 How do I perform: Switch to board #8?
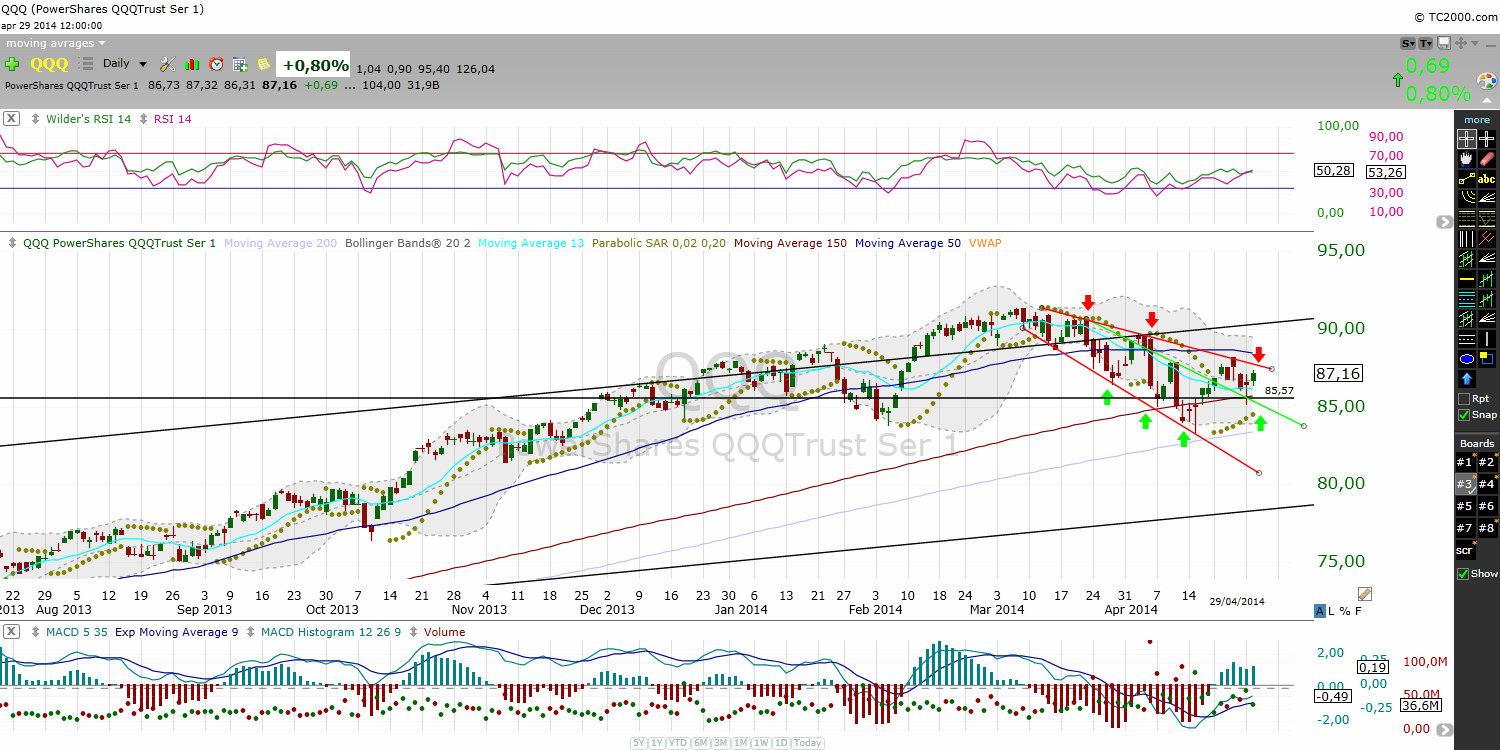pos(1486,528)
